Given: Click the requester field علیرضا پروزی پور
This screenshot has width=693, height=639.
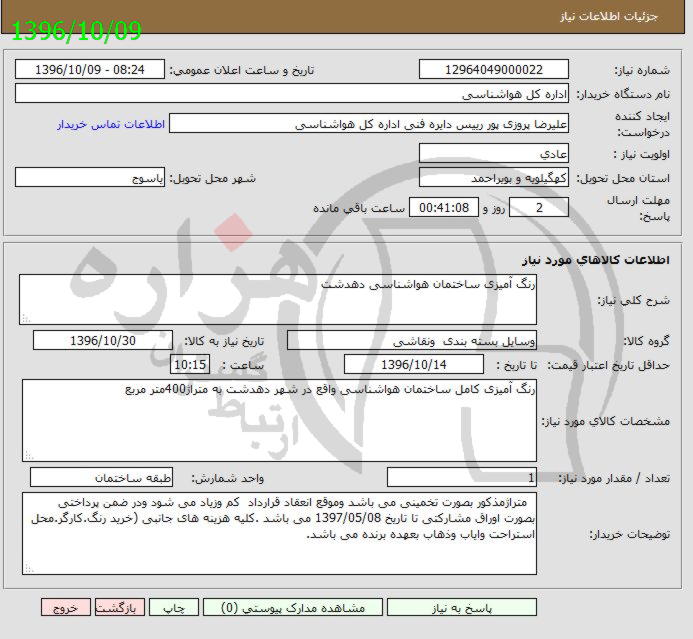Looking at the screenshot, I should (369, 124).
